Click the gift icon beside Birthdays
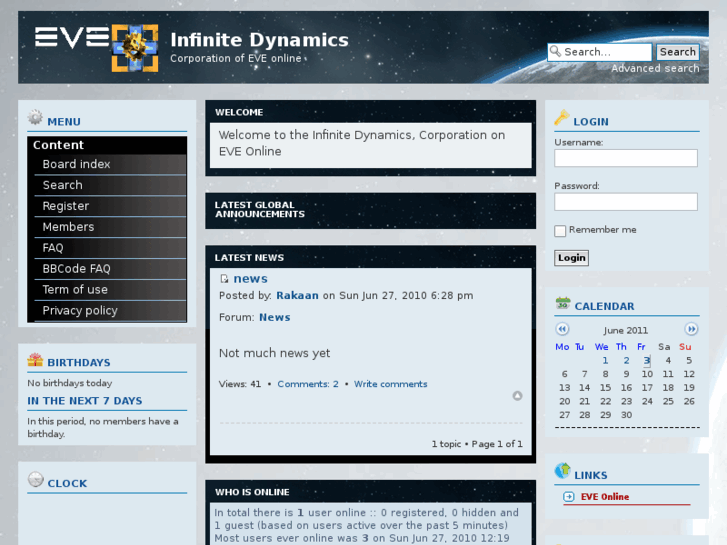Image resolution: width=727 pixels, height=545 pixels. coord(35,359)
